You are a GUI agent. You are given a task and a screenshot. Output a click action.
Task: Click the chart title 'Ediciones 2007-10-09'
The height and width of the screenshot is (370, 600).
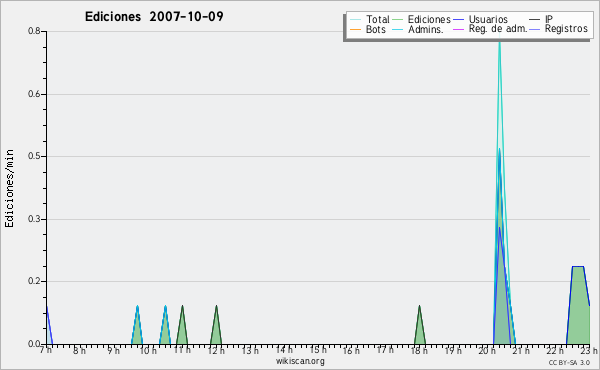click(x=154, y=17)
